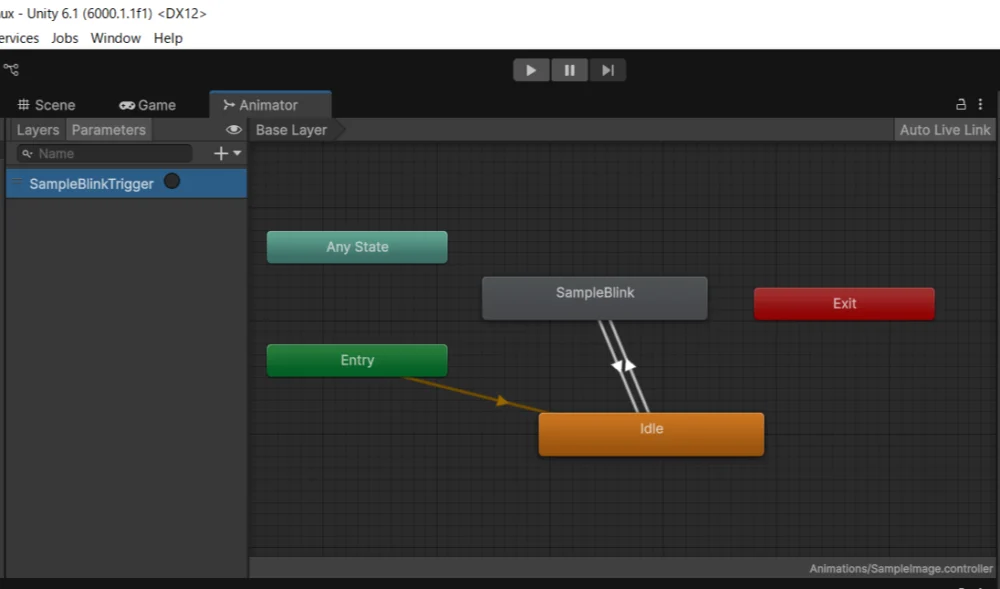Switch to the Game tab

(x=147, y=105)
